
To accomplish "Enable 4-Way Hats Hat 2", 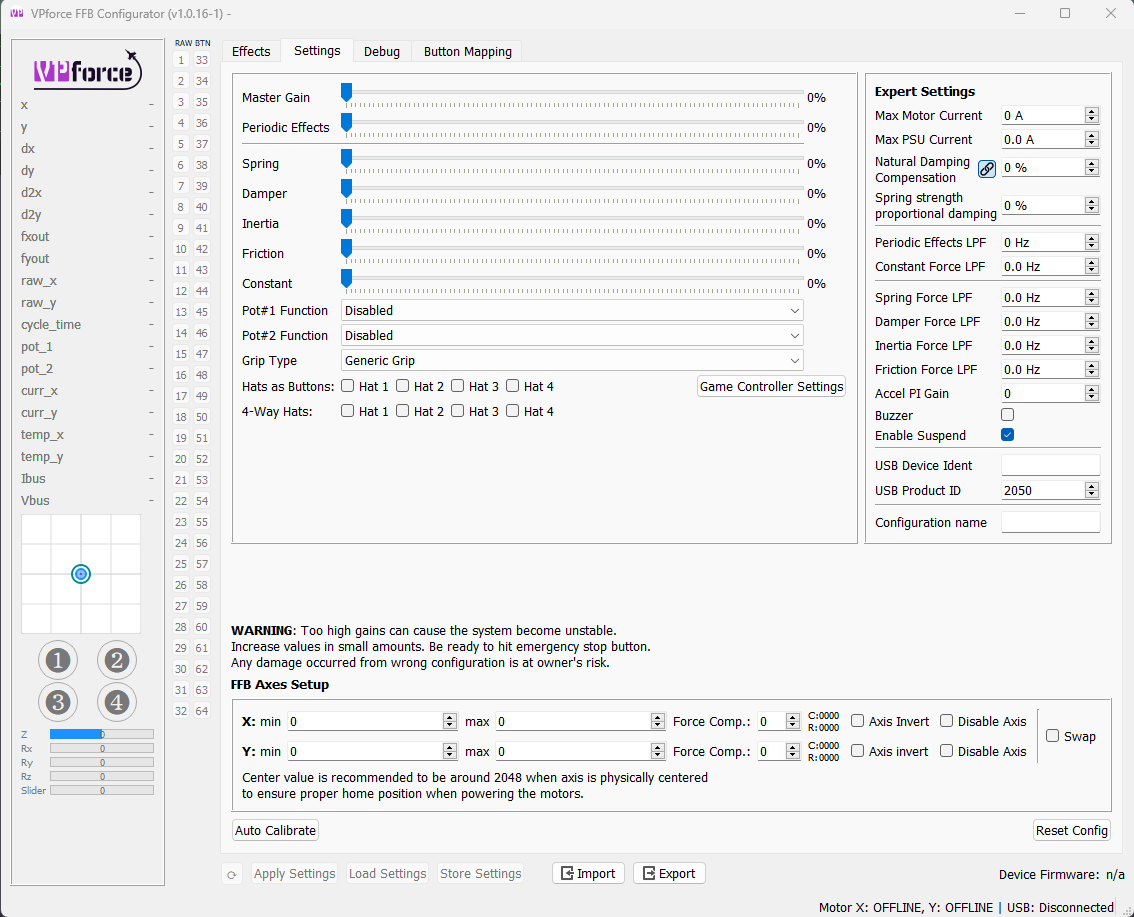I will (x=403, y=411).
